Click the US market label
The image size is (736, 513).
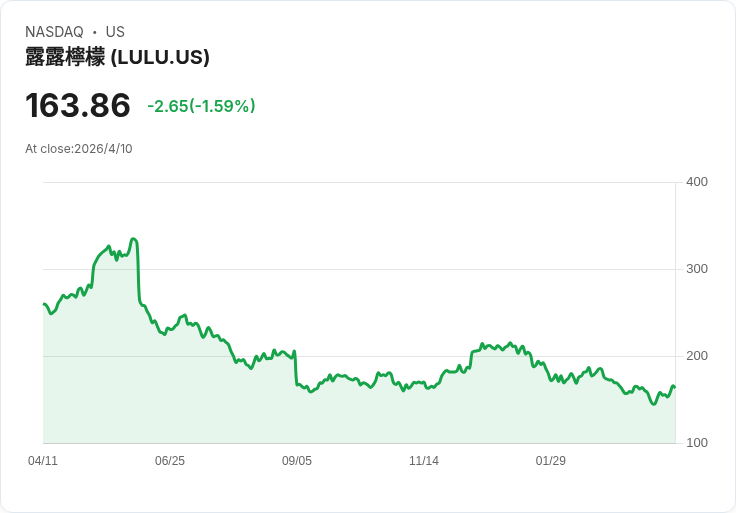tap(115, 32)
